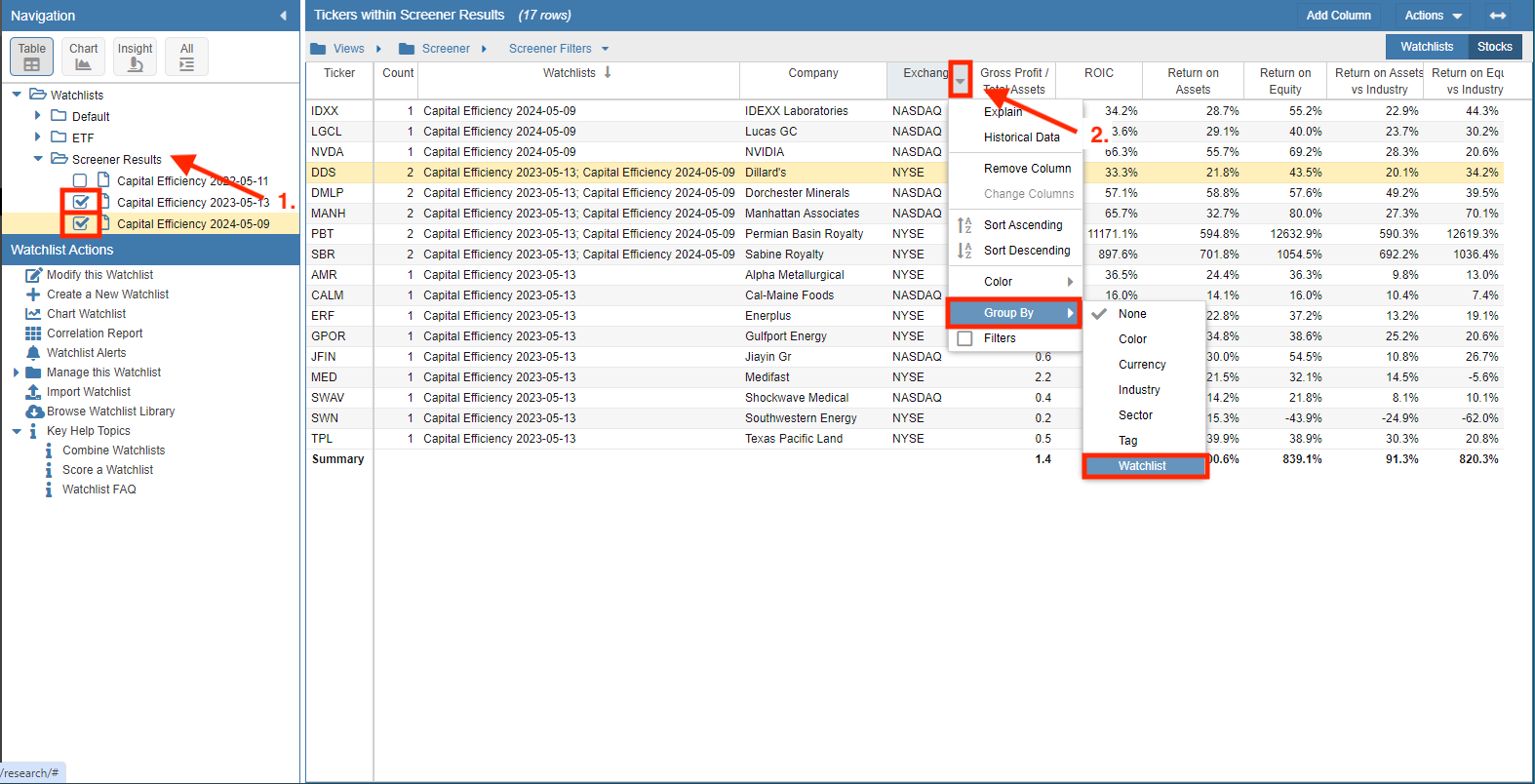Click the ROIC column header
This screenshot has width=1535, height=784.
(1099, 81)
